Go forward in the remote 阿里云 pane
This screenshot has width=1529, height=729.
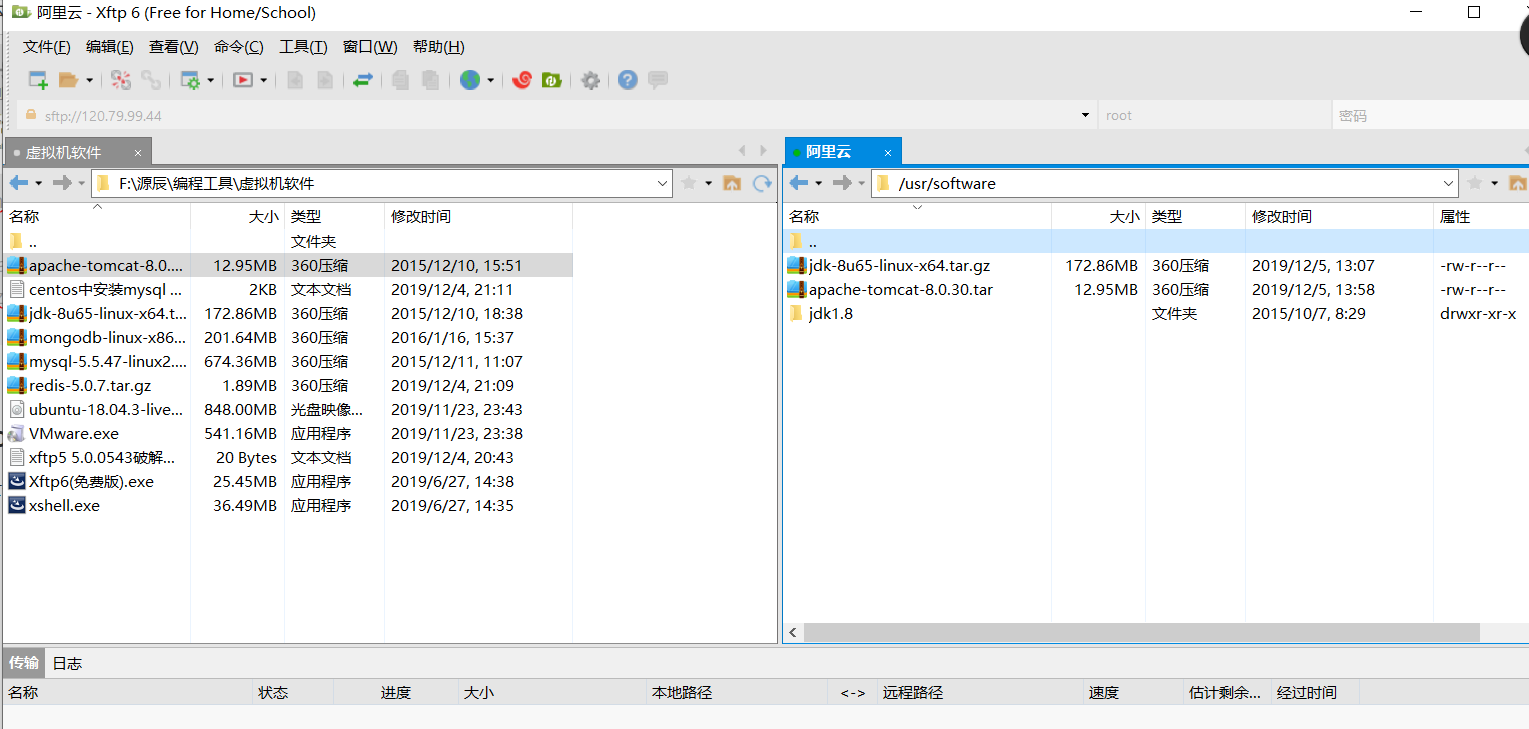[x=842, y=183]
